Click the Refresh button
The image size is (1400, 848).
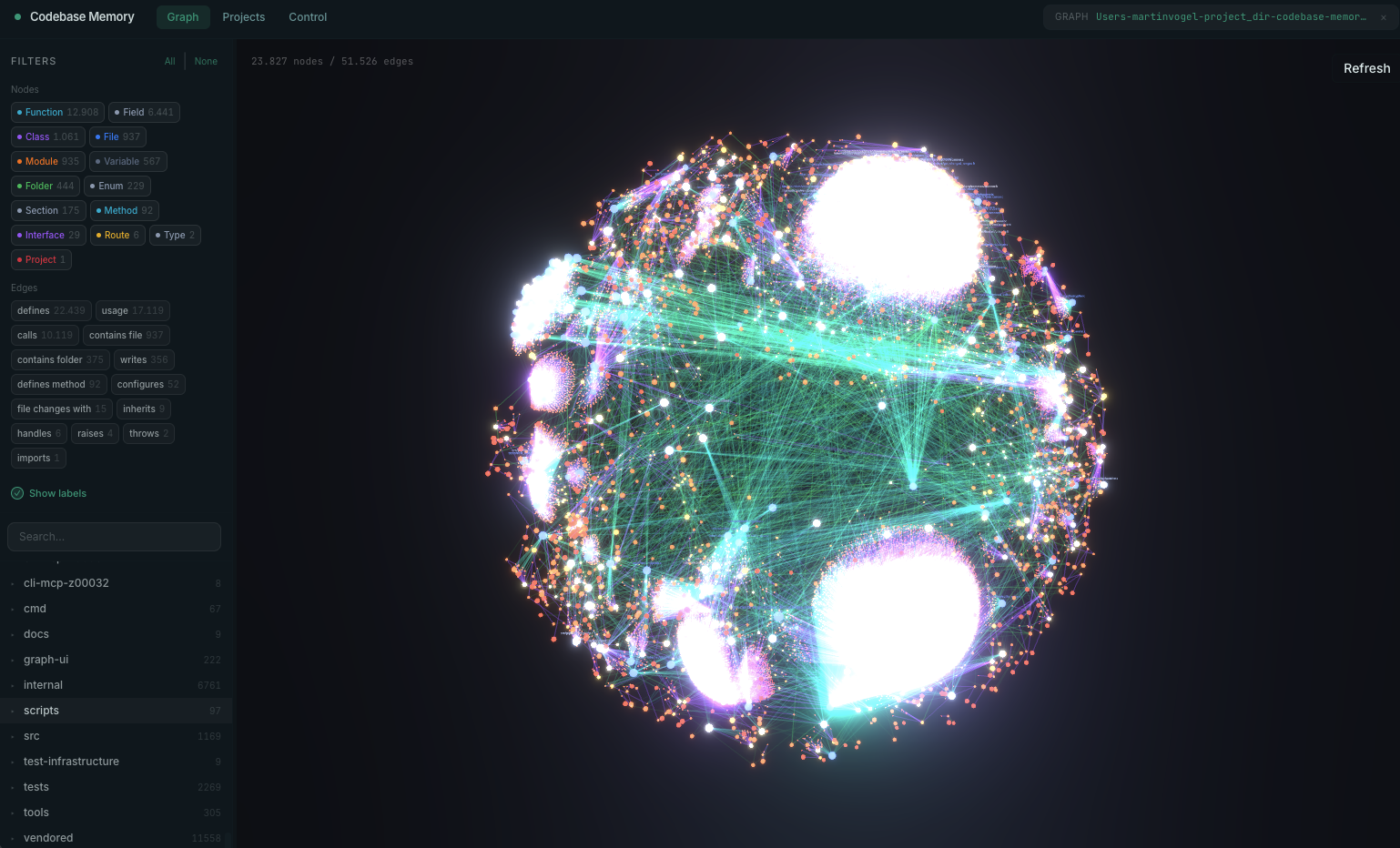pyautogui.click(x=1365, y=67)
